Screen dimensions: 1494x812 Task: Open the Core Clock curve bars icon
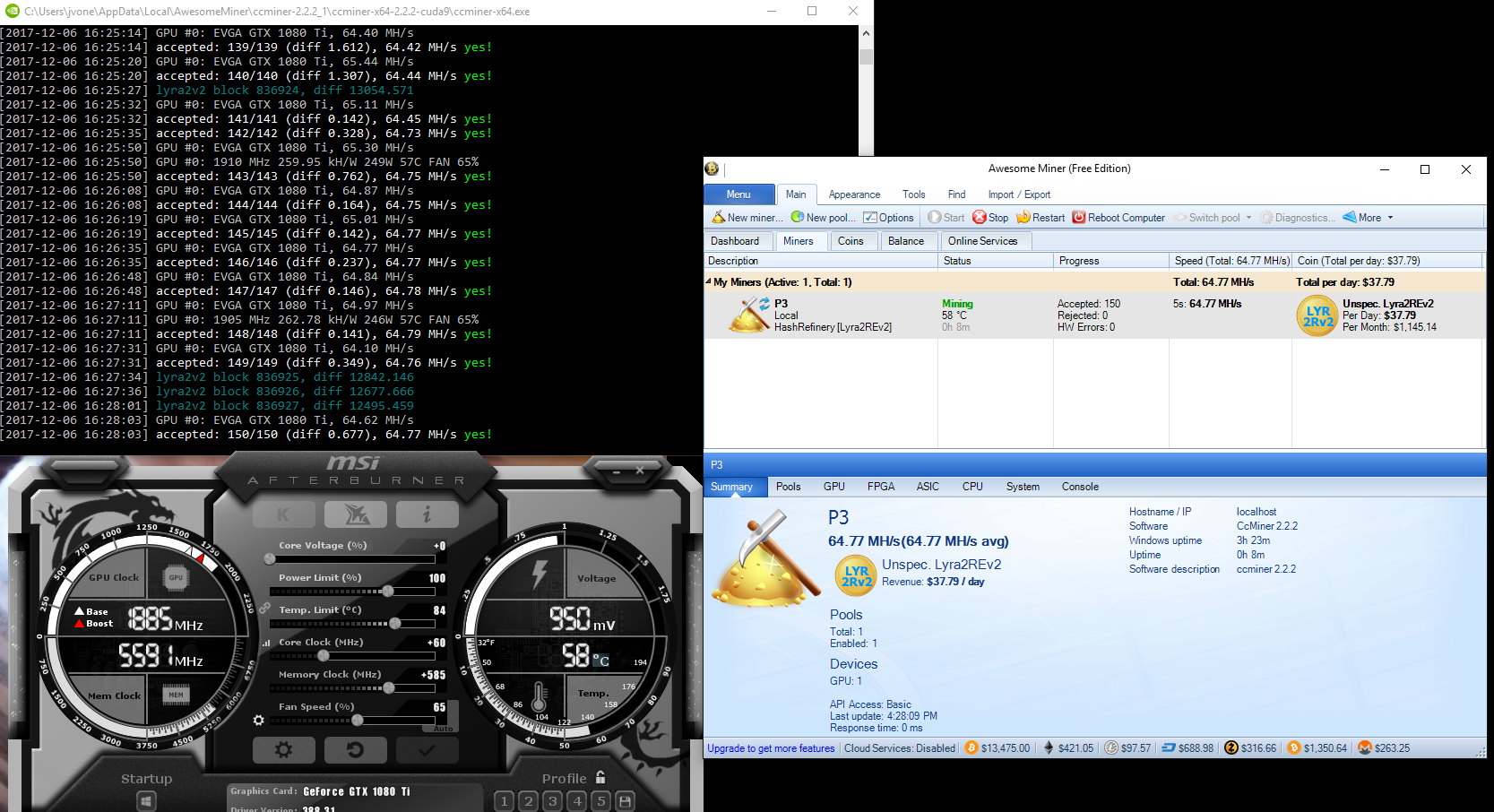tap(266, 643)
